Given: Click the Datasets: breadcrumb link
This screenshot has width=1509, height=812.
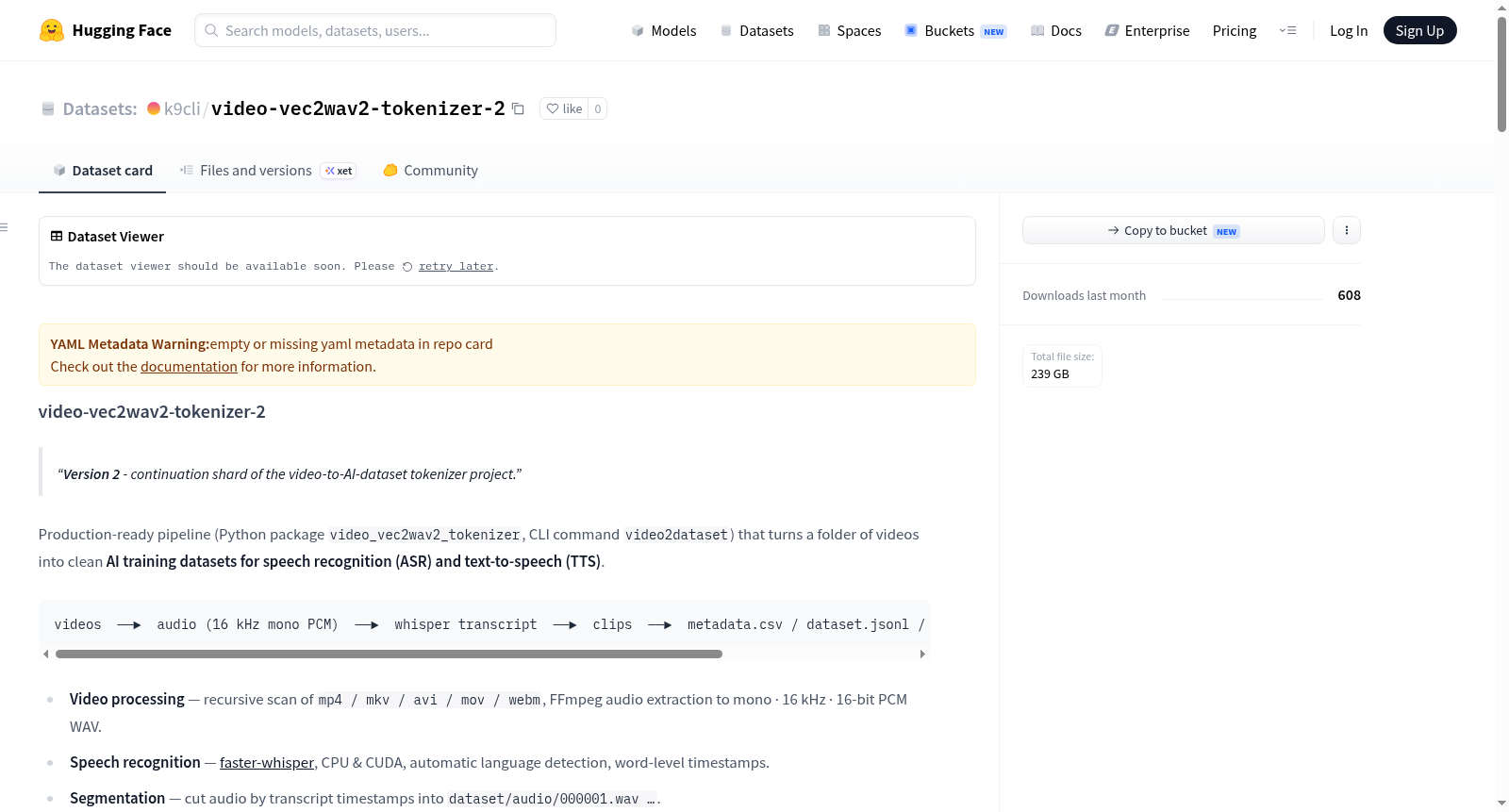Looking at the screenshot, I should 100,108.
